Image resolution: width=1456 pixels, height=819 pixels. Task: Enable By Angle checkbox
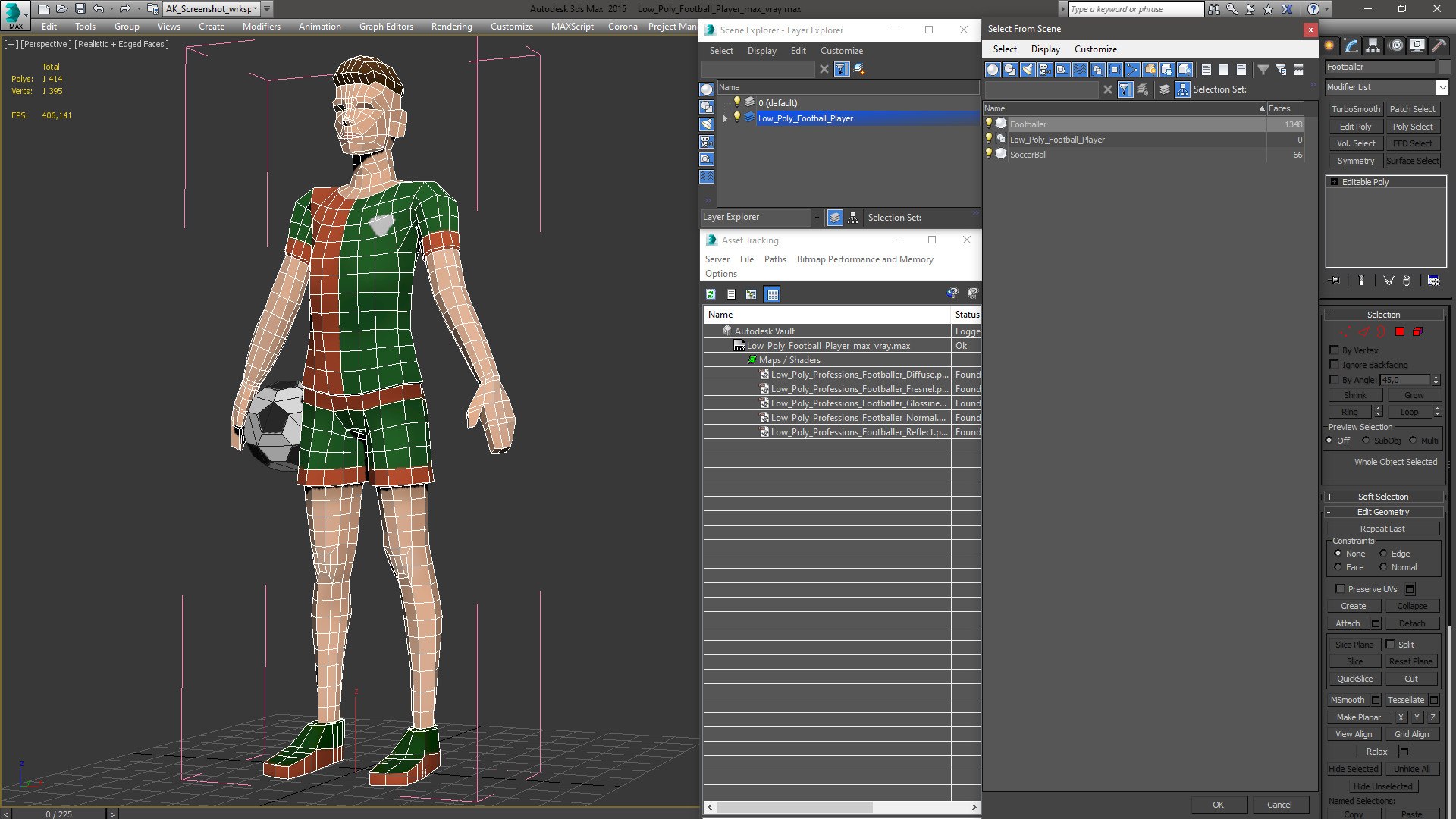tap(1335, 380)
